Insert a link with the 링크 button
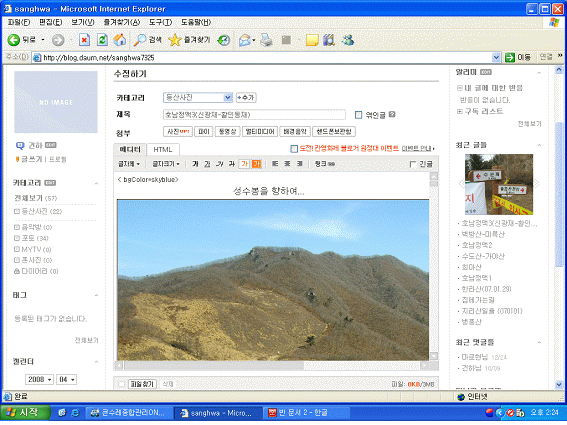 (324, 164)
